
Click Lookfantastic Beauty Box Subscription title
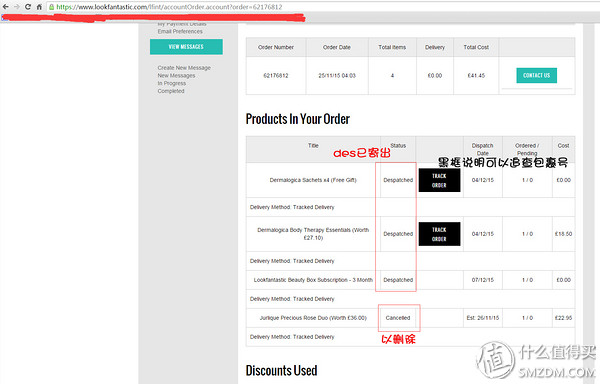click(313, 280)
